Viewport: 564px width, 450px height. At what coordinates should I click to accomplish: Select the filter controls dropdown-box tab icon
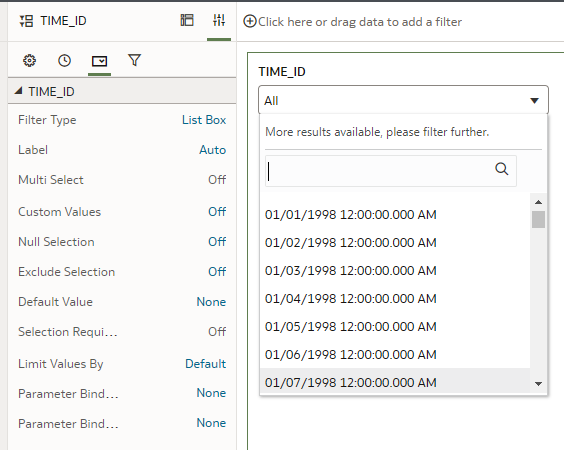click(x=99, y=61)
